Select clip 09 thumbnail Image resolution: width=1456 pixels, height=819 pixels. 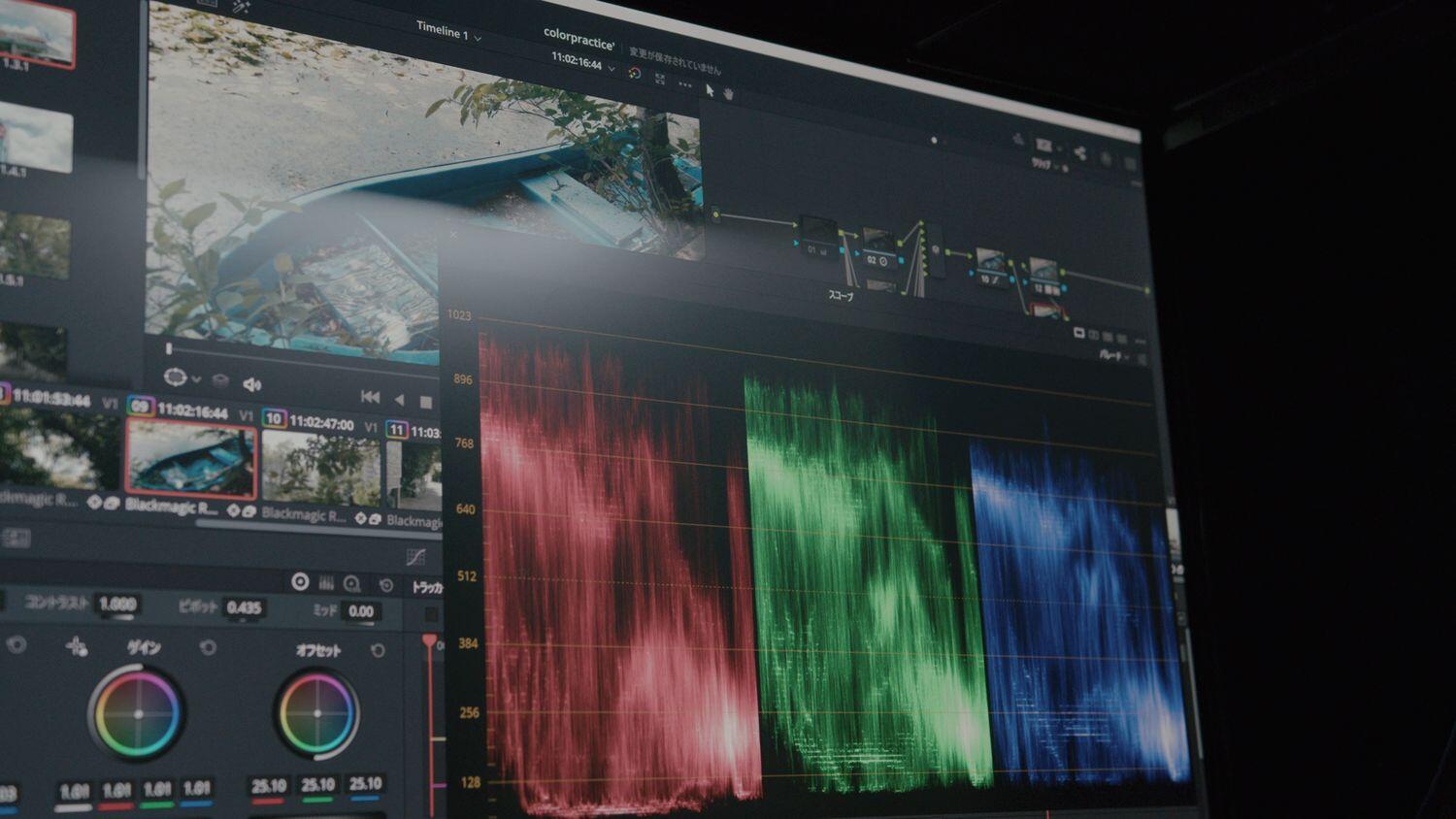[191, 460]
